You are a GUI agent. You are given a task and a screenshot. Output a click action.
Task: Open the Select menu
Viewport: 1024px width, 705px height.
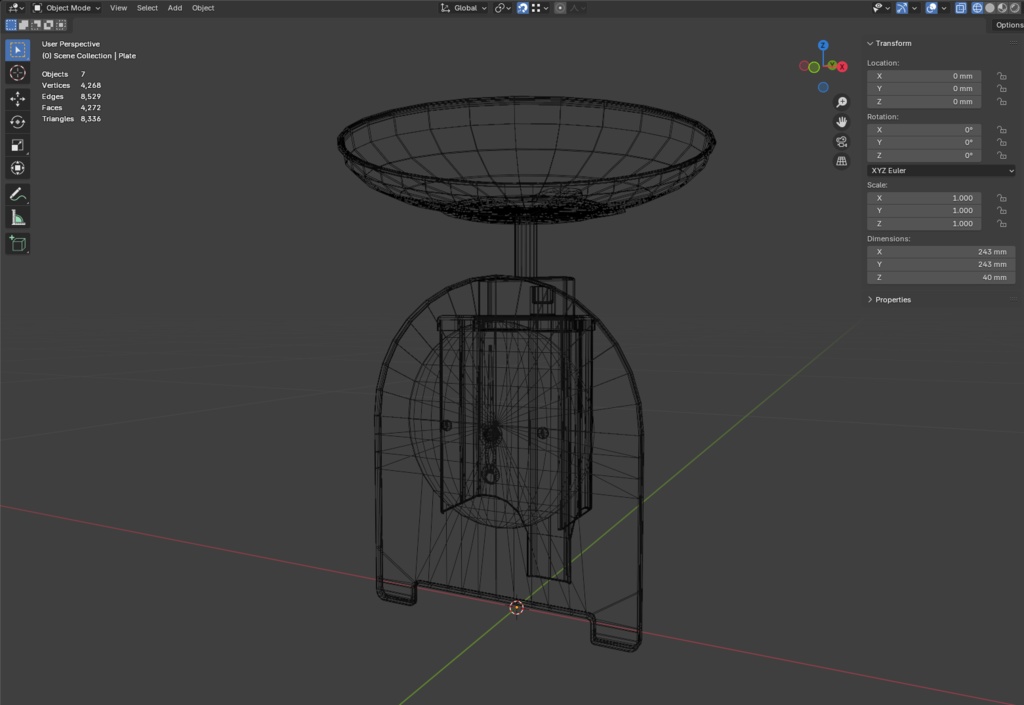tap(147, 8)
